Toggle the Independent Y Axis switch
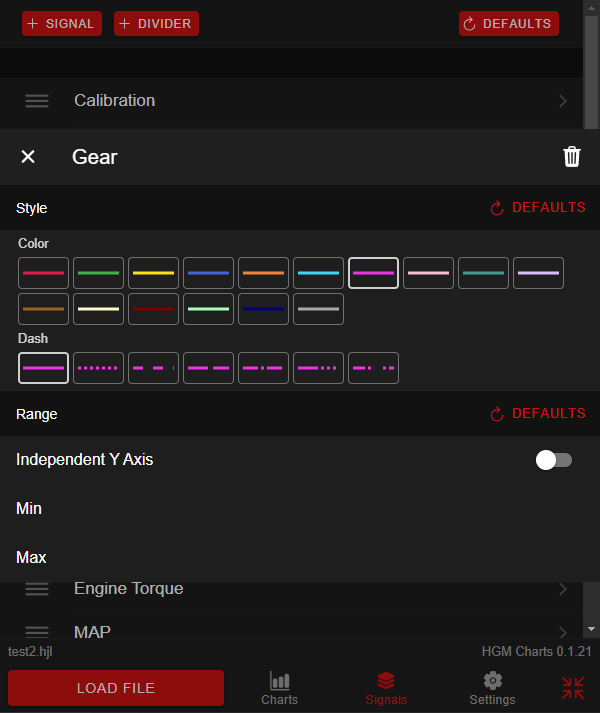 point(554,460)
